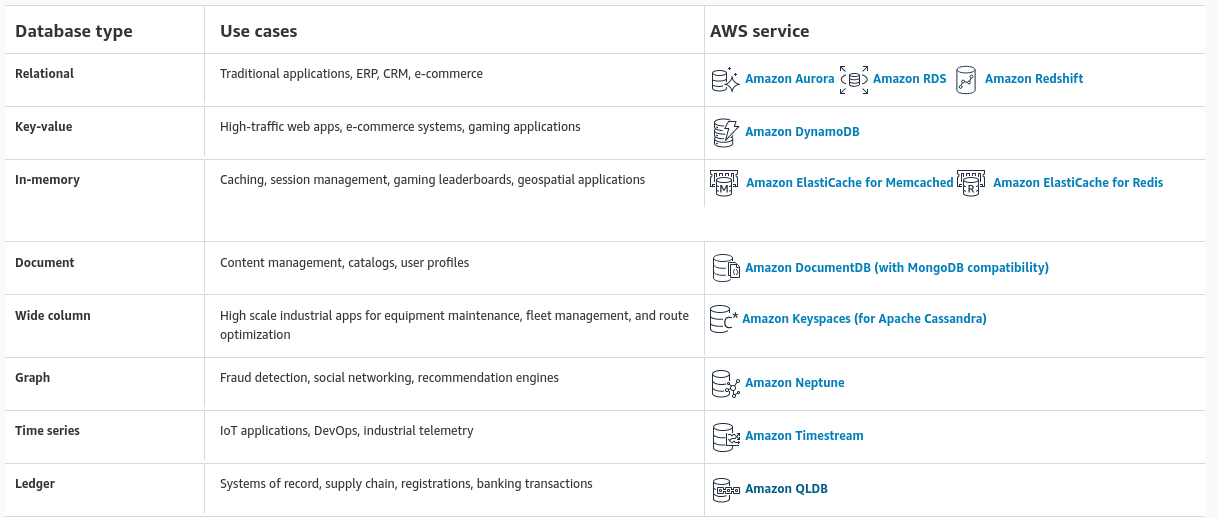The width and height of the screenshot is (1218, 518).
Task: Click the Amazon Timestream icon
Action: coord(725,436)
